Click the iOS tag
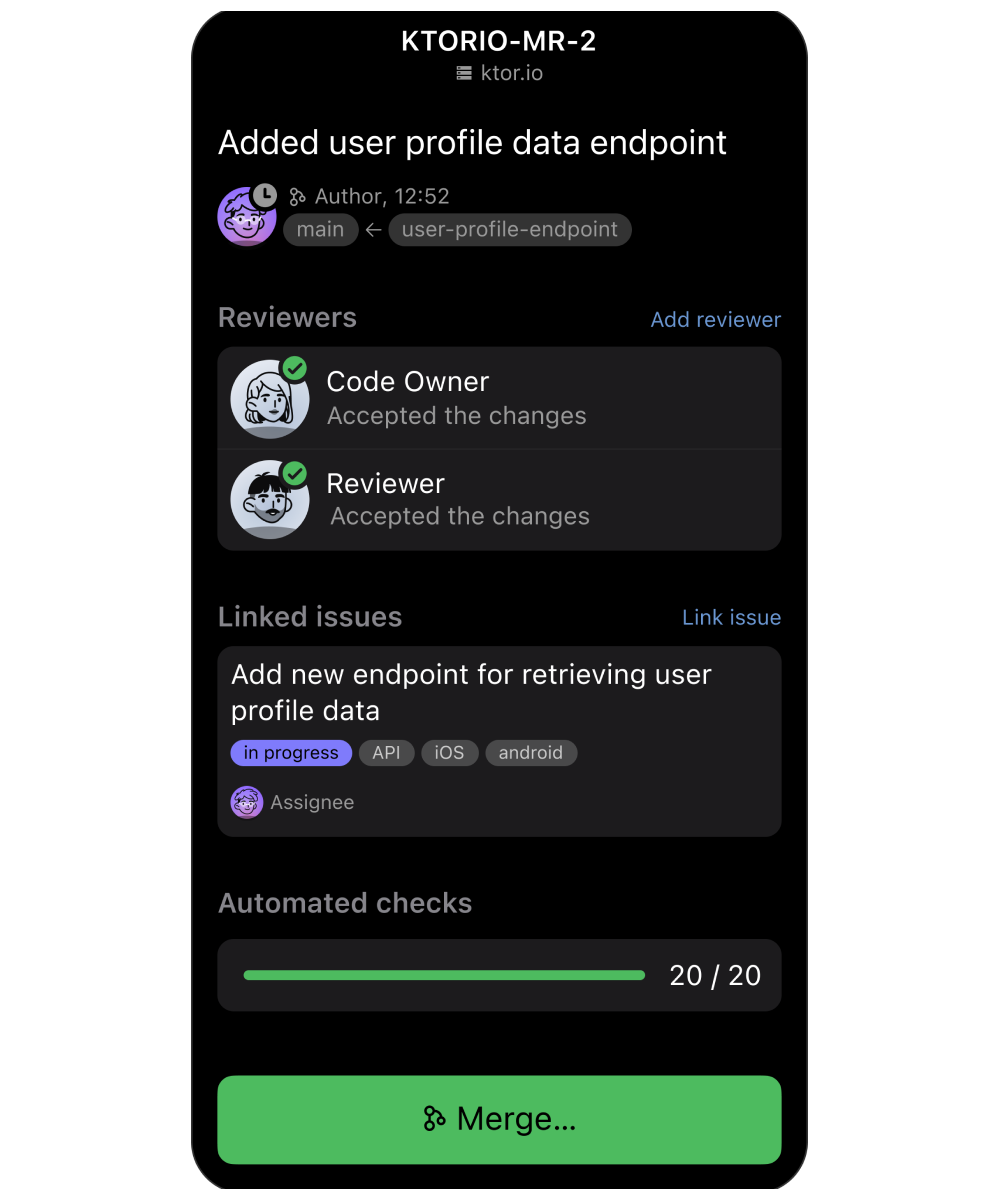Screen dimensions: 1000x1200 tap(450, 753)
